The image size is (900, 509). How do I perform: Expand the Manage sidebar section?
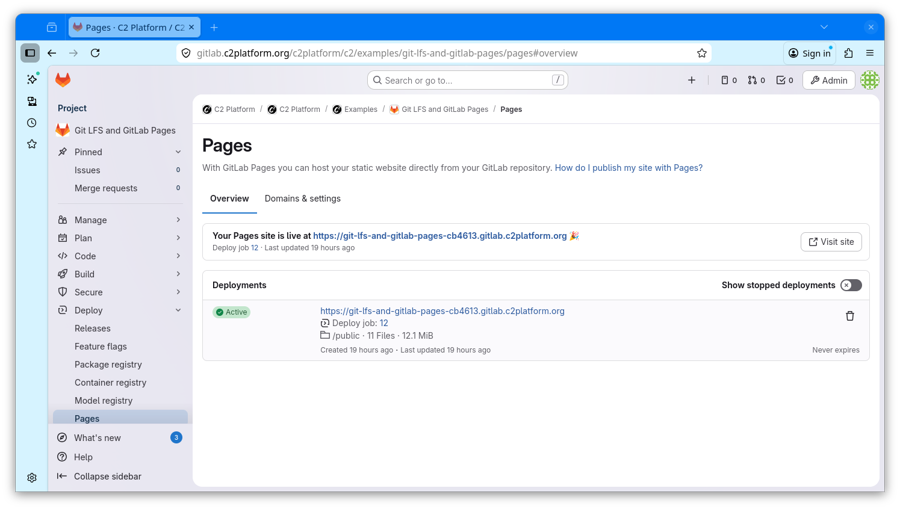(x=119, y=220)
